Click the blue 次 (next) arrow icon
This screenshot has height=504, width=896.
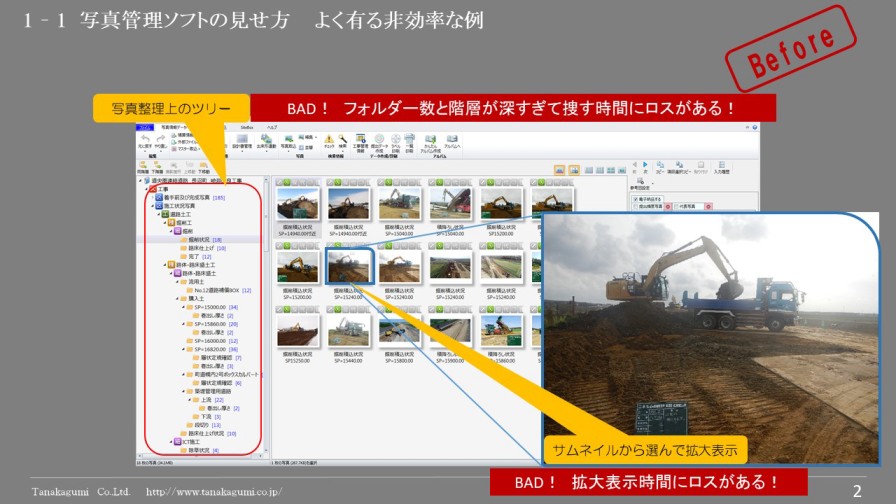pyautogui.click(x=645, y=166)
